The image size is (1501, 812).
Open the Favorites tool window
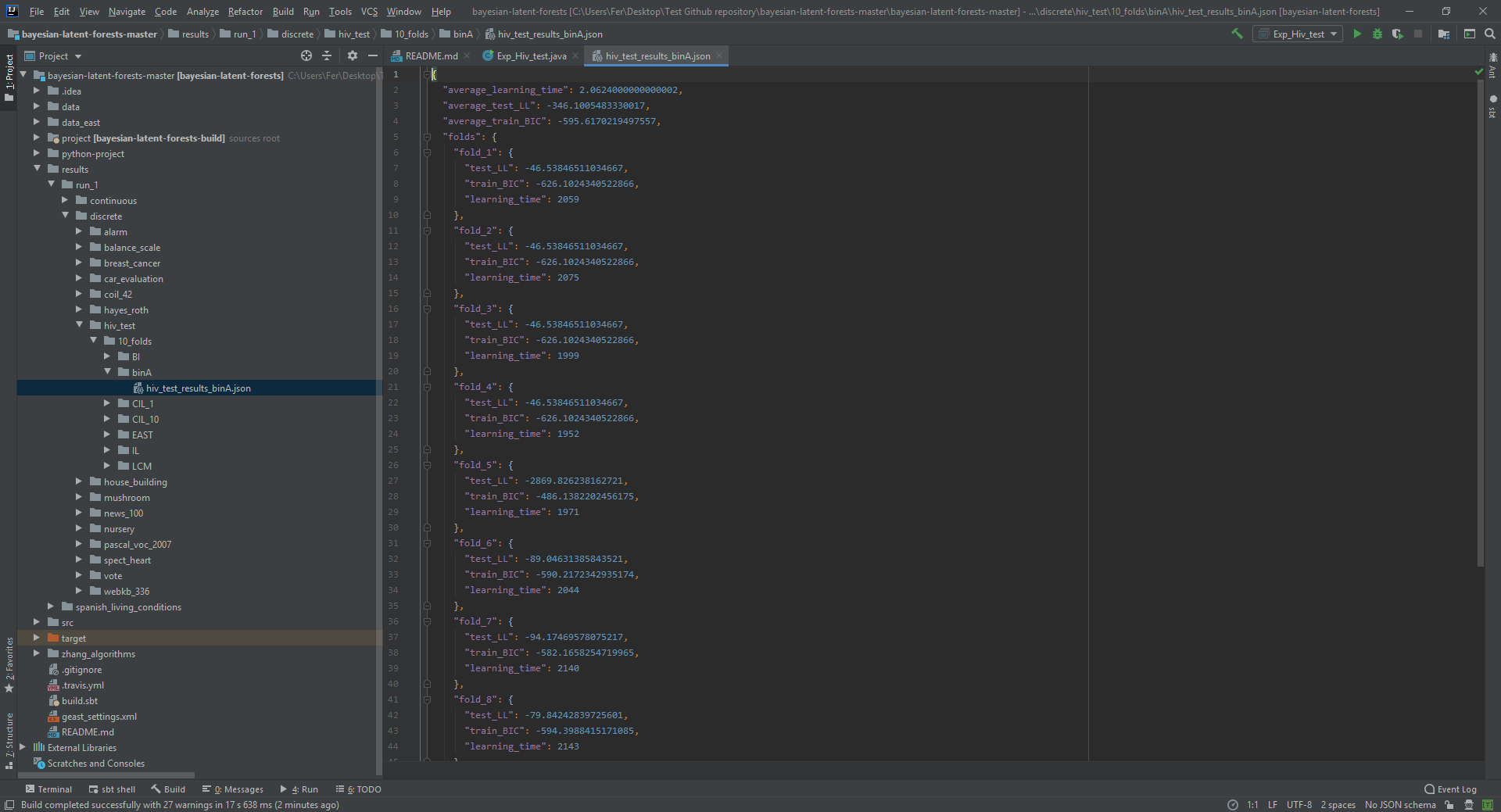click(9, 664)
